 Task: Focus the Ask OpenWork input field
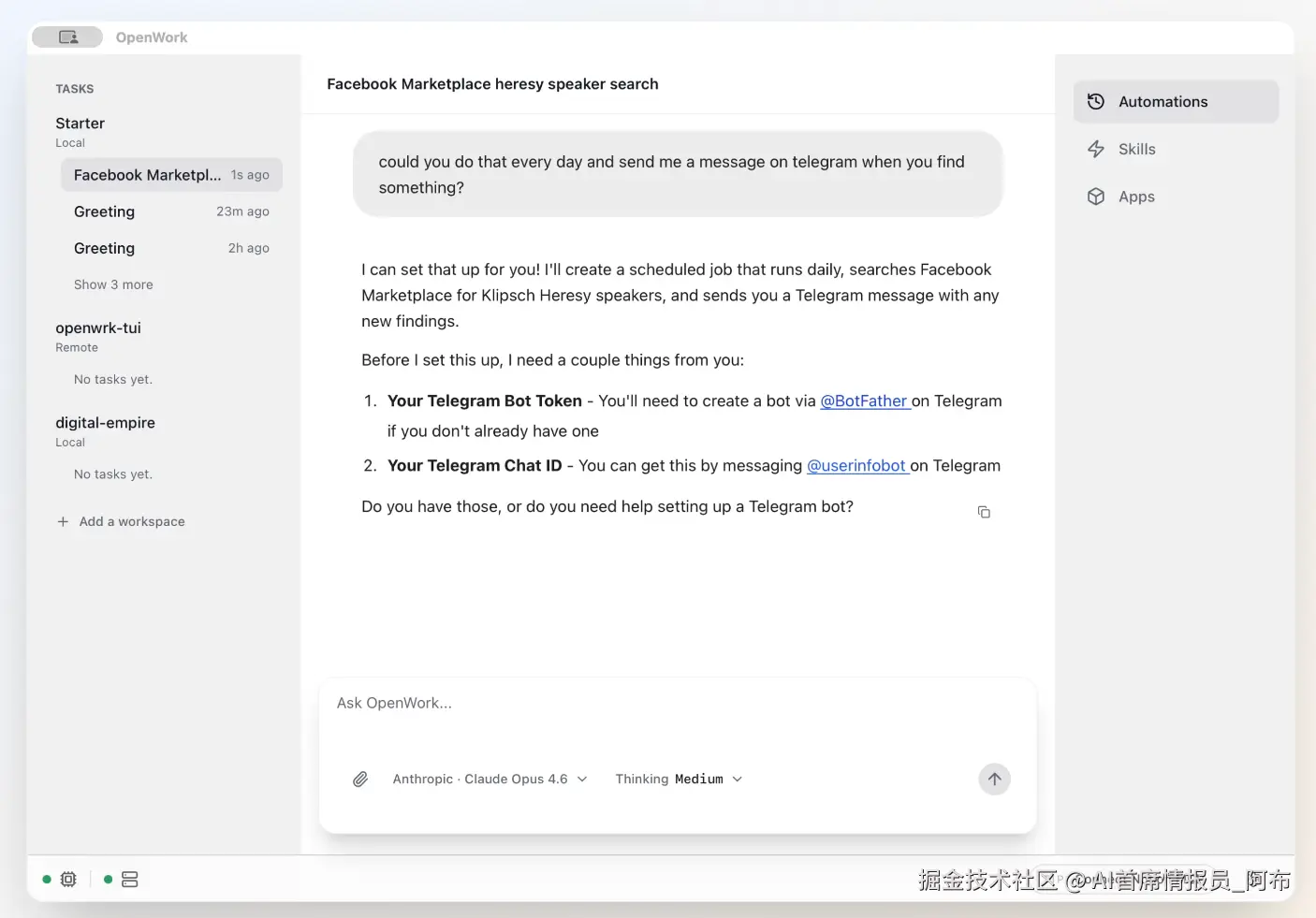coord(678,704)
